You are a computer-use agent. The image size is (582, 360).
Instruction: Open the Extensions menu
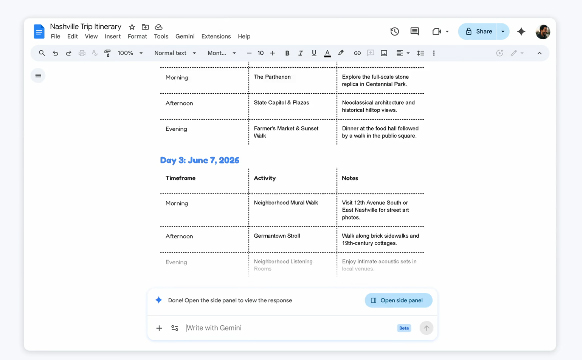pyautogui.click(x=216, y=36)
